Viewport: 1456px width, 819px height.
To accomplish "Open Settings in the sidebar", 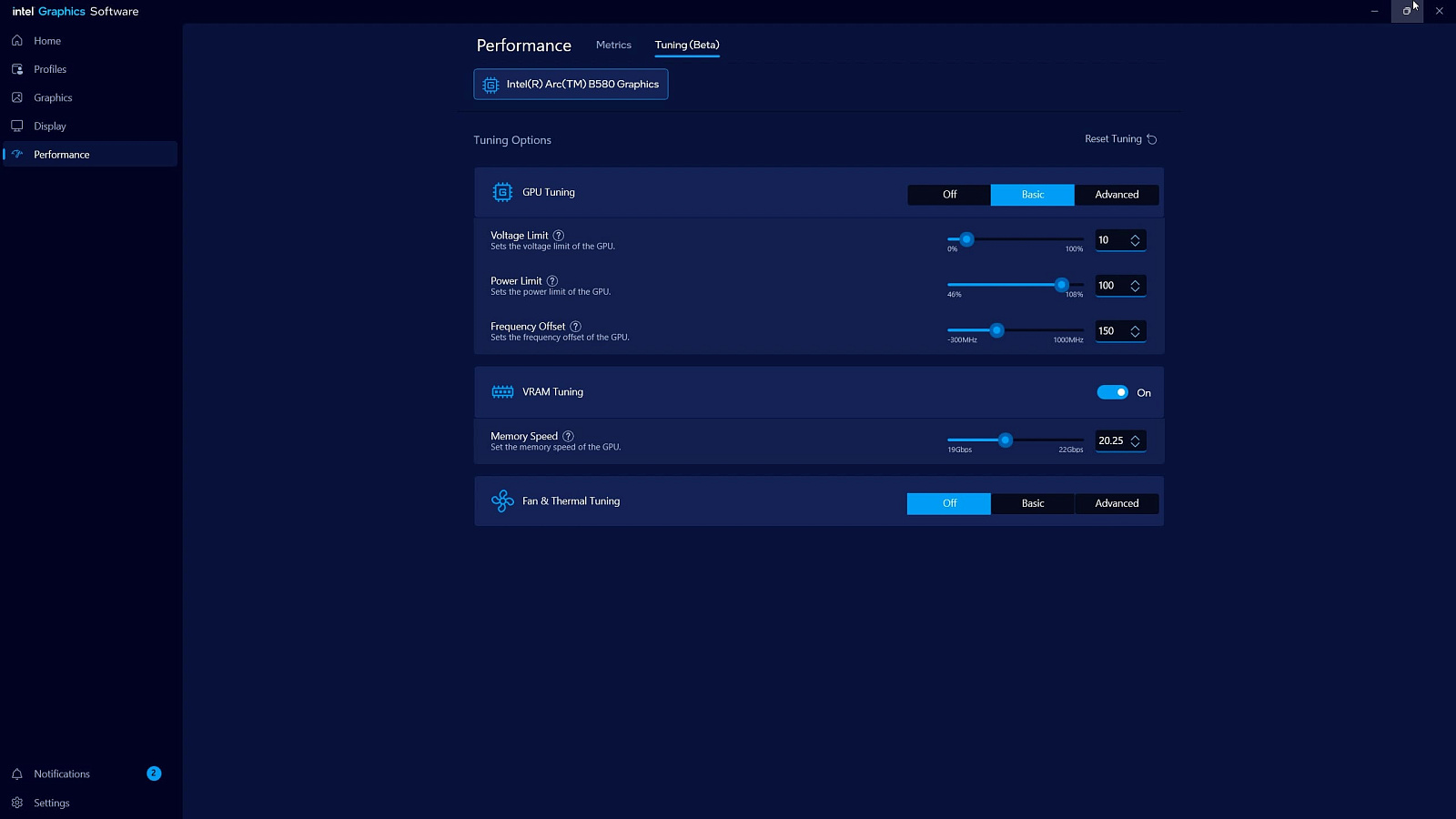I will (x=89, y=803).
